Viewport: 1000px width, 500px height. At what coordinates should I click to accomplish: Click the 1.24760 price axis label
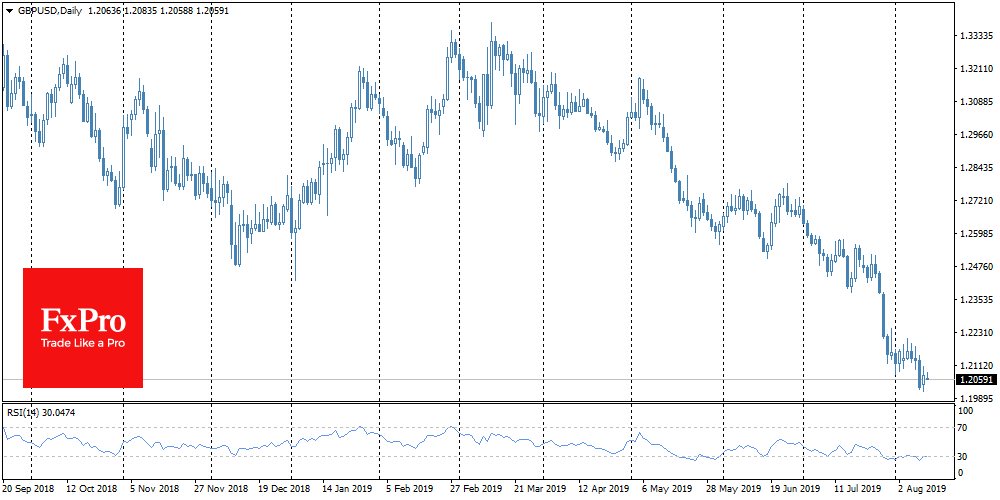click(975, 267)
